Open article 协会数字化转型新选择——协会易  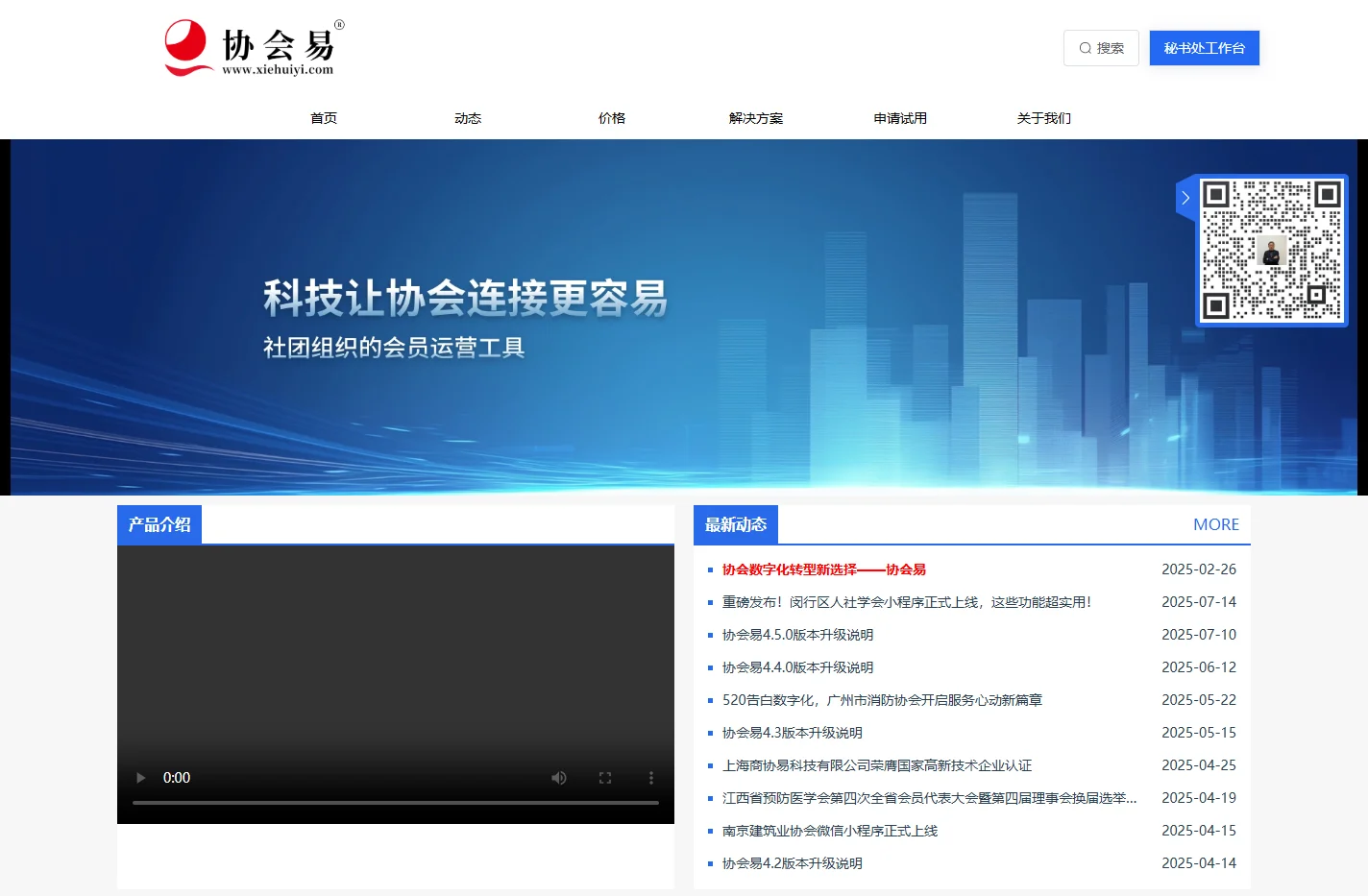click(x=824, y=569)
